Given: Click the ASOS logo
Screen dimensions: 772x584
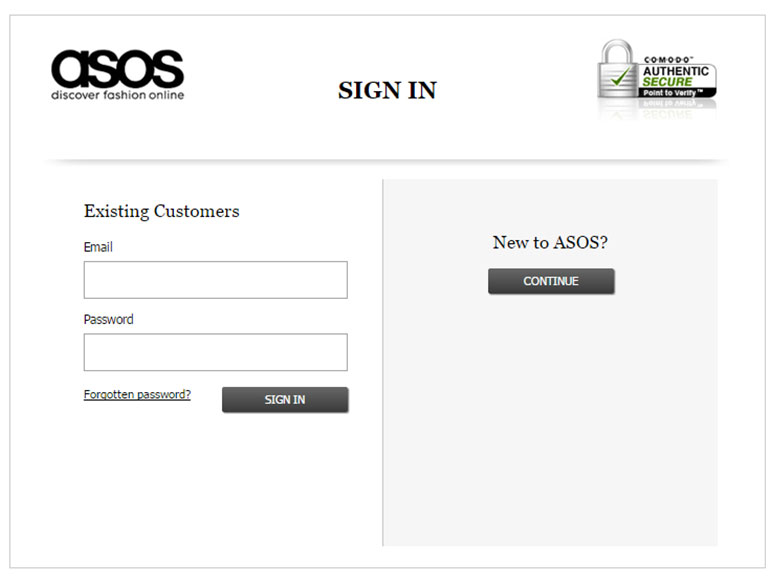Looking at the screenshot, I should pos(117,74).
